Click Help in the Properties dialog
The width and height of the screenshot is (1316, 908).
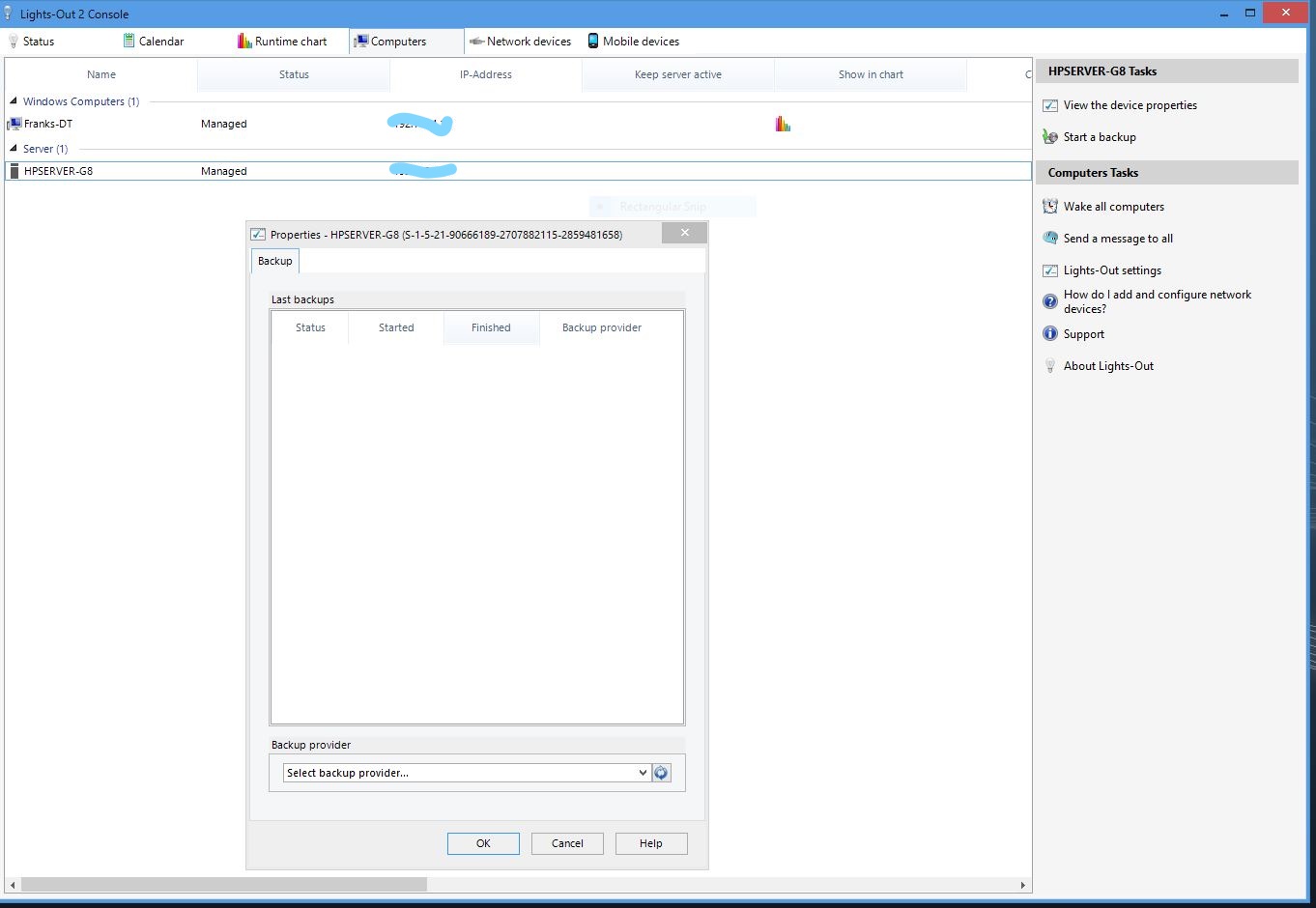(x=651, y=843)
